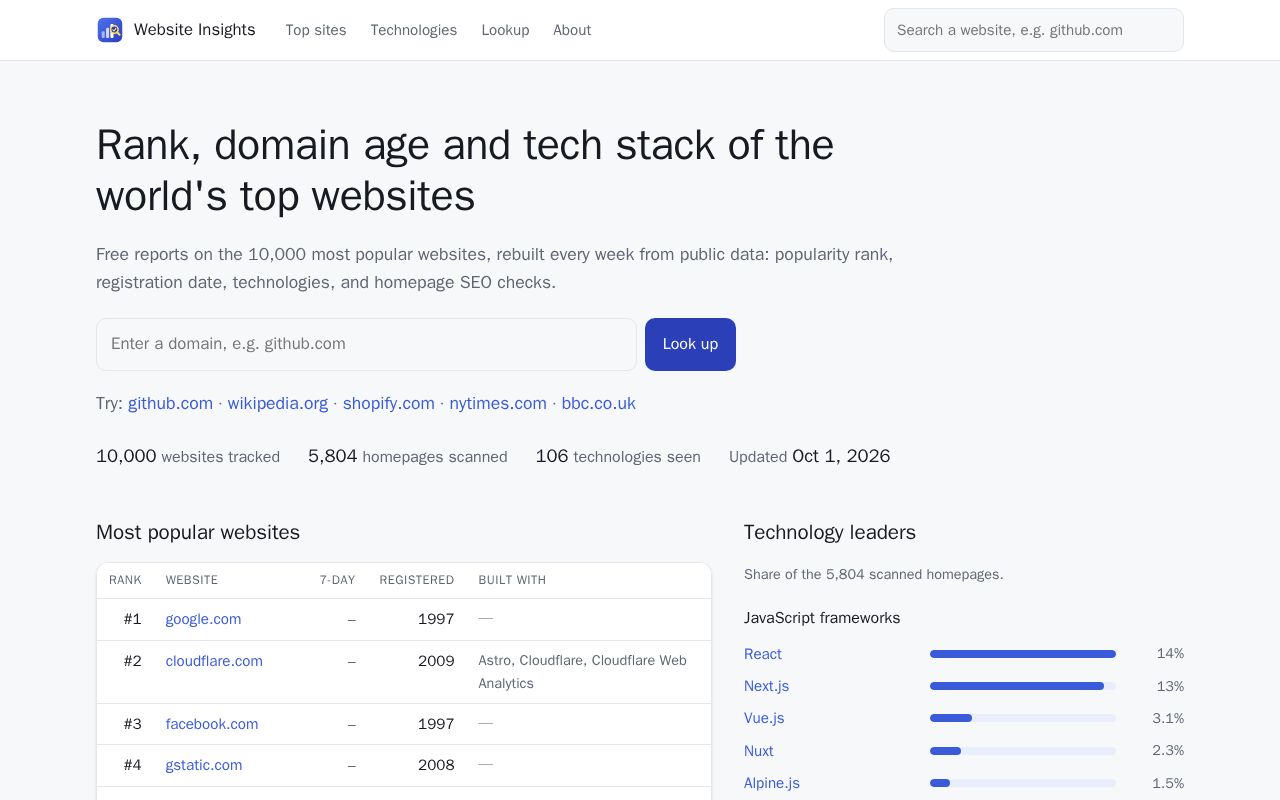The height and width of the screenshot is (800, 1280).
Task: Click the React 14% share bar
Action: pos(1023,654)
